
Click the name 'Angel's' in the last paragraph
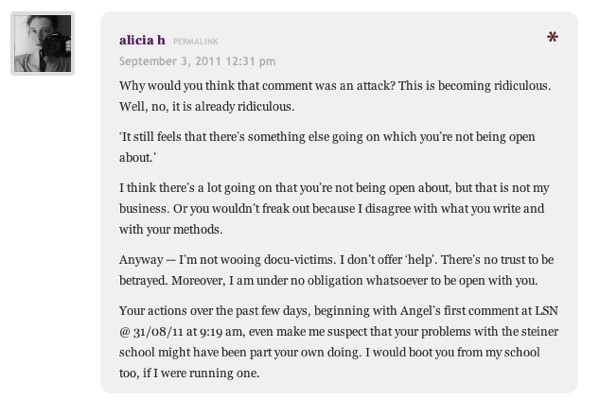(420, 311)
